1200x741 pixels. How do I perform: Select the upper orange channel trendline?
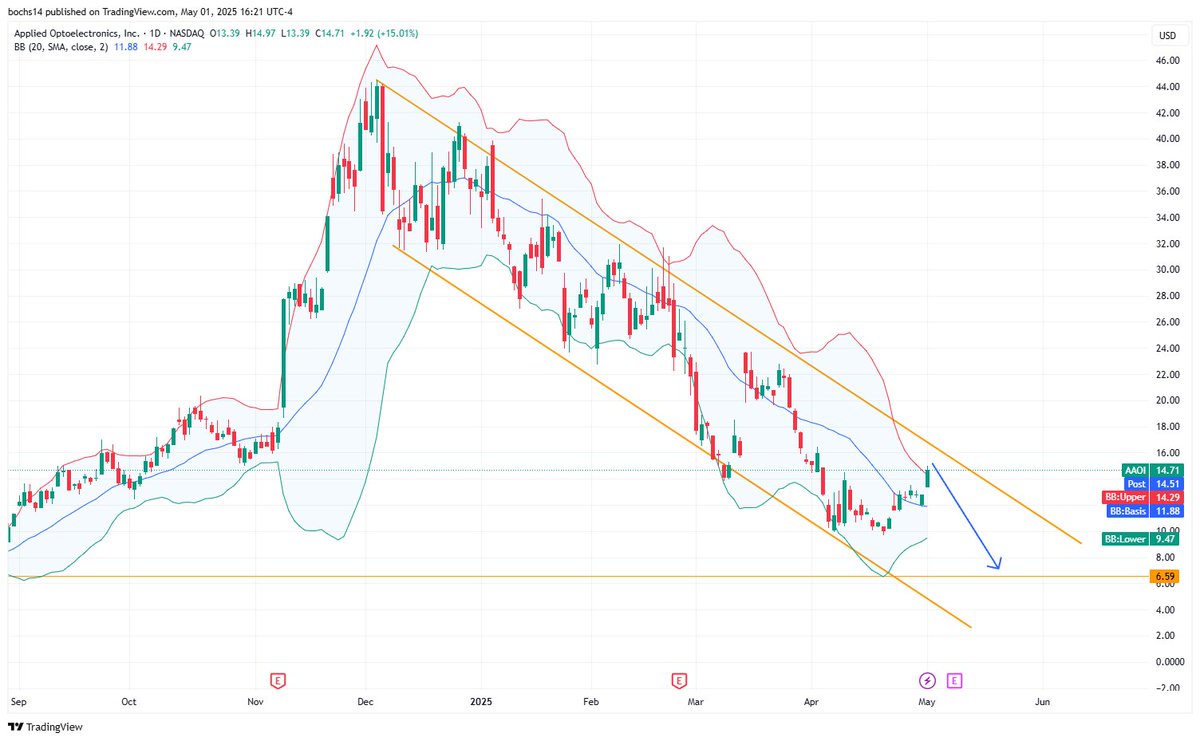(x=730, y=313)
